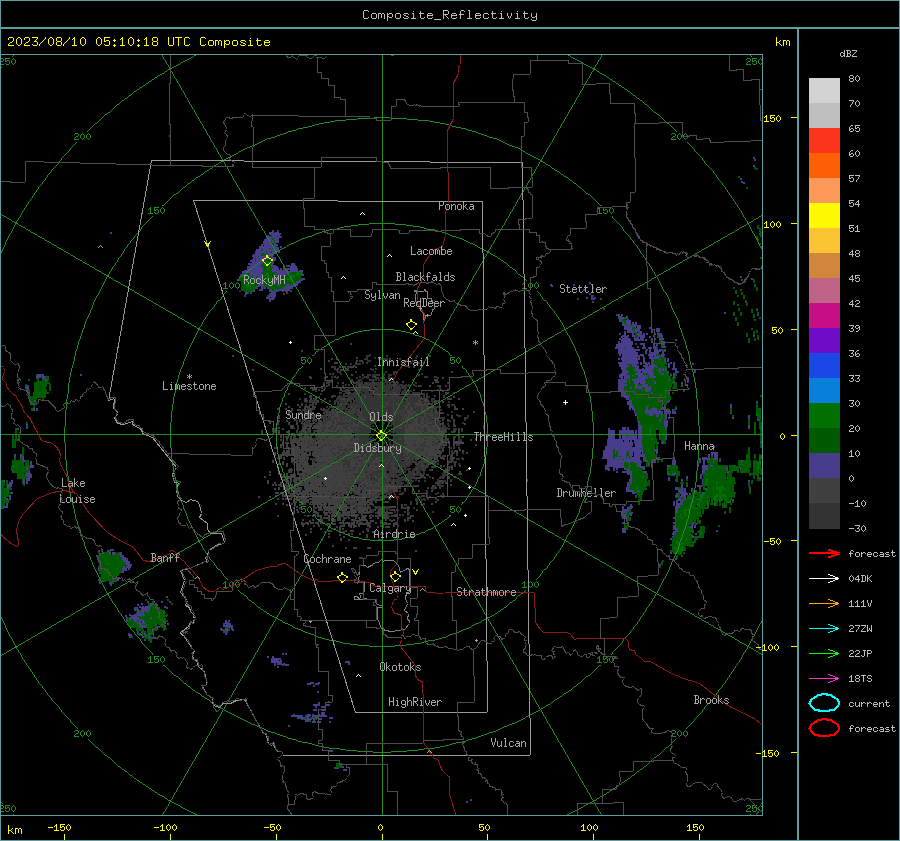Click the Cochrane town label
Image resolution: width=900 pixels, height=841 pixels.
point(327,559)
